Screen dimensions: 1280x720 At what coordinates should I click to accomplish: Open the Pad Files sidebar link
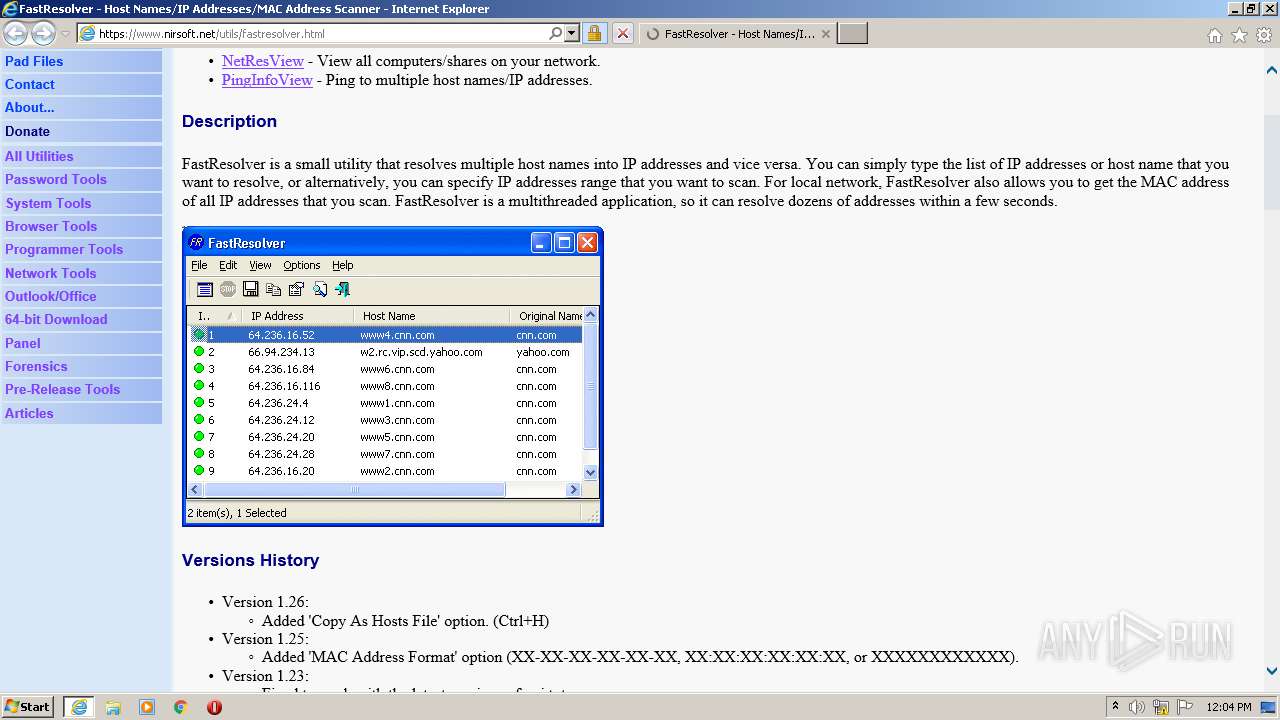tap(34, 61)
